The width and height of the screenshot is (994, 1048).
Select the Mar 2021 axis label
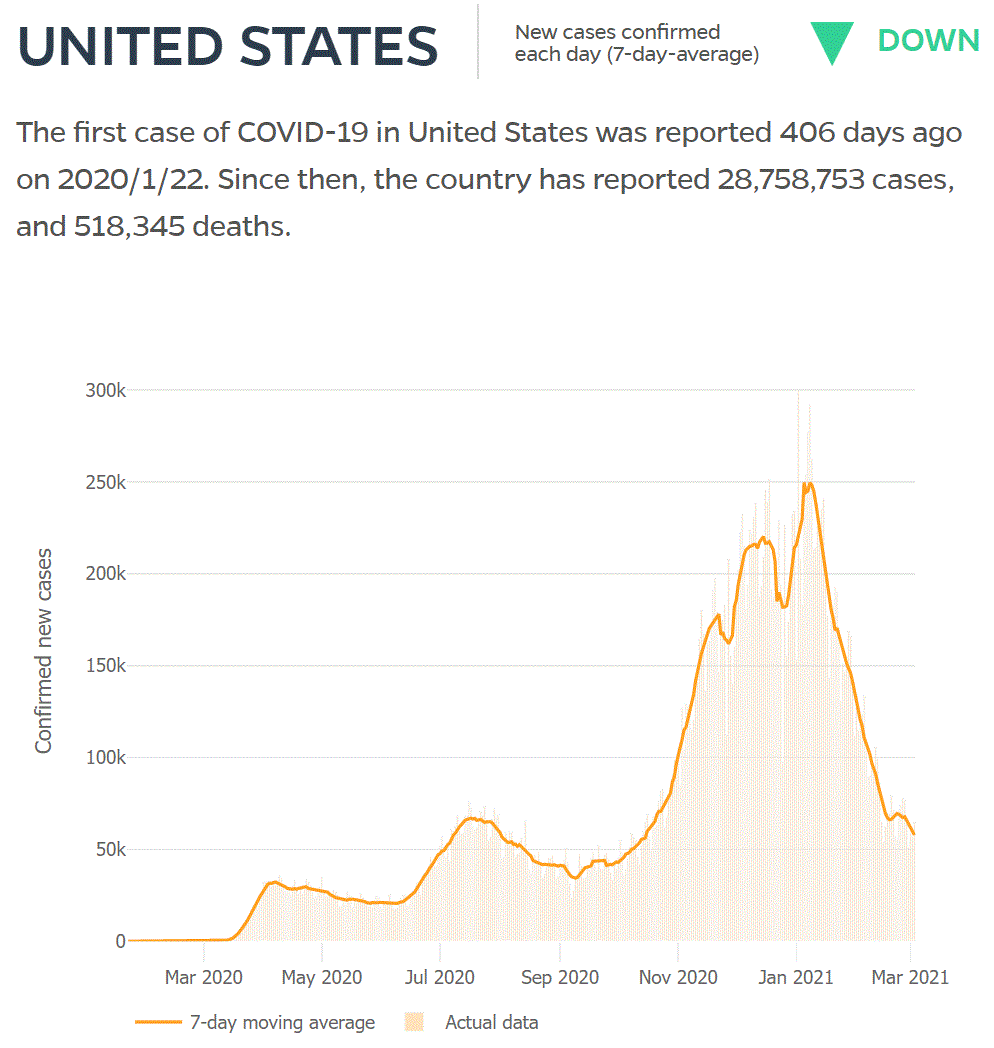910,977
